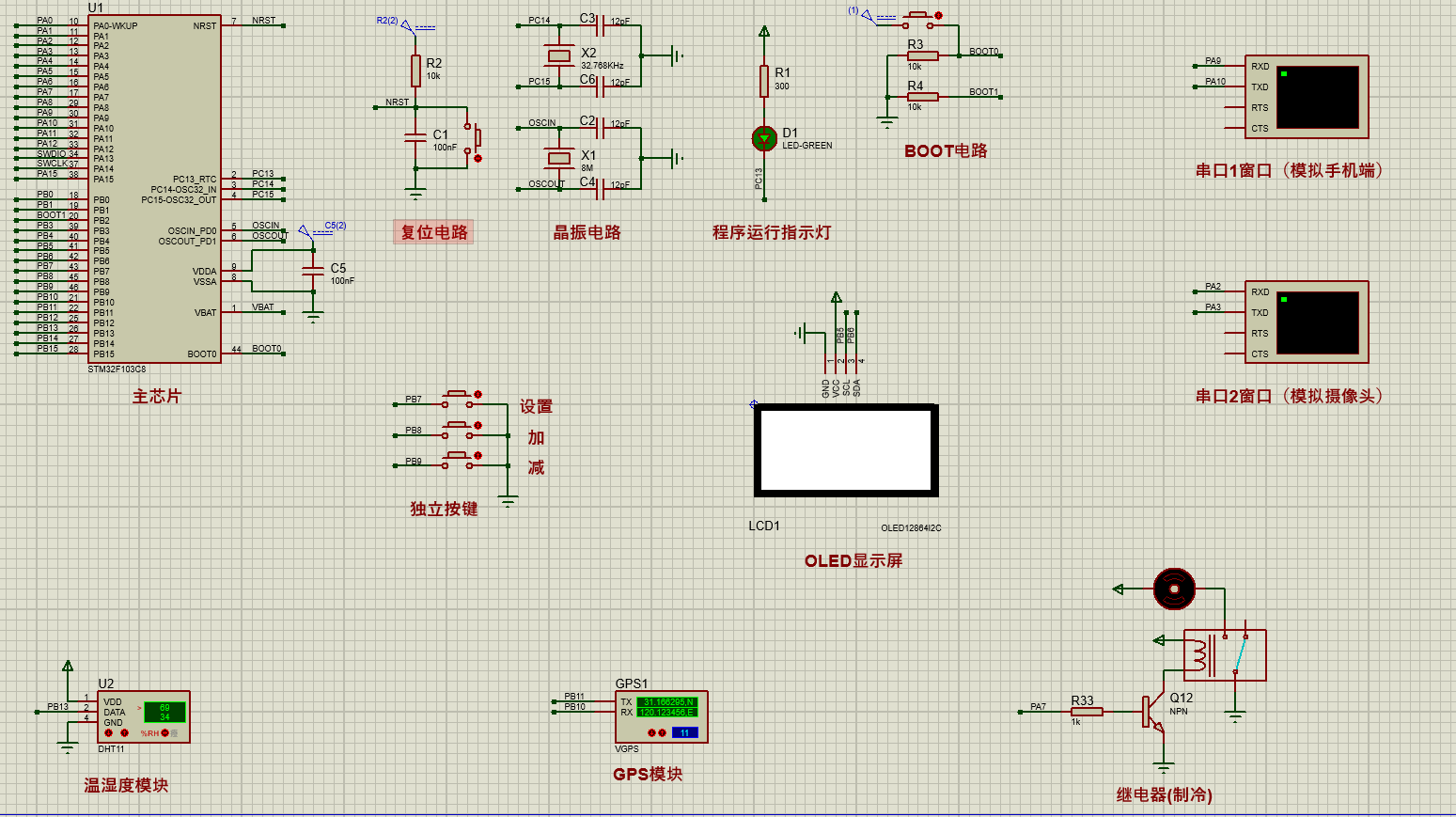Click the GPS模块 label
The height and width of the screenshot is (817, 1456).
648,774
